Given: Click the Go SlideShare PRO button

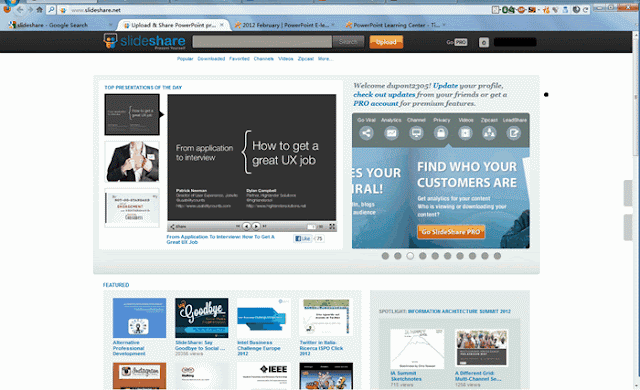Looking at the screenshot, I should [451, 232].
